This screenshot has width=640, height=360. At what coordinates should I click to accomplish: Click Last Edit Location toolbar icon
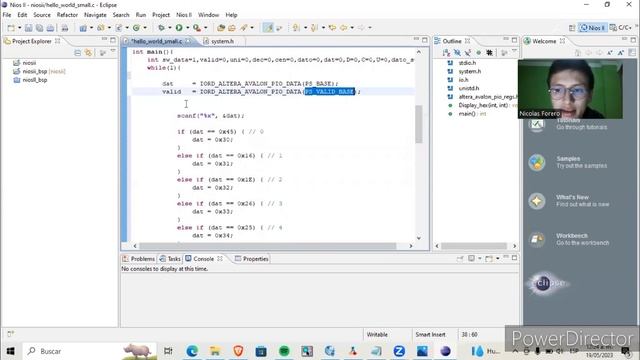[332, 28]
